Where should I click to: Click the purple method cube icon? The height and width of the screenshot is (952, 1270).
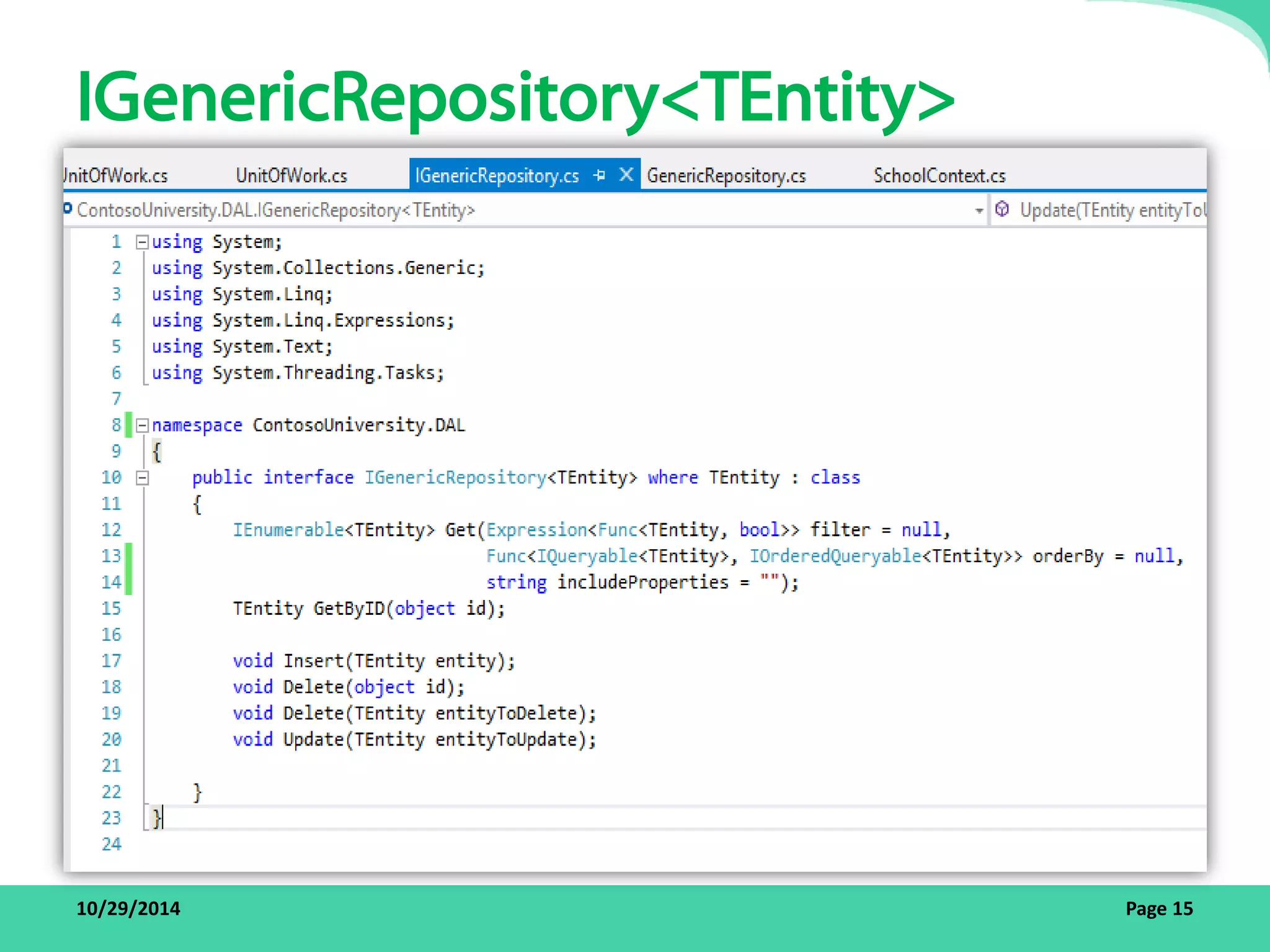[1002, 209]
